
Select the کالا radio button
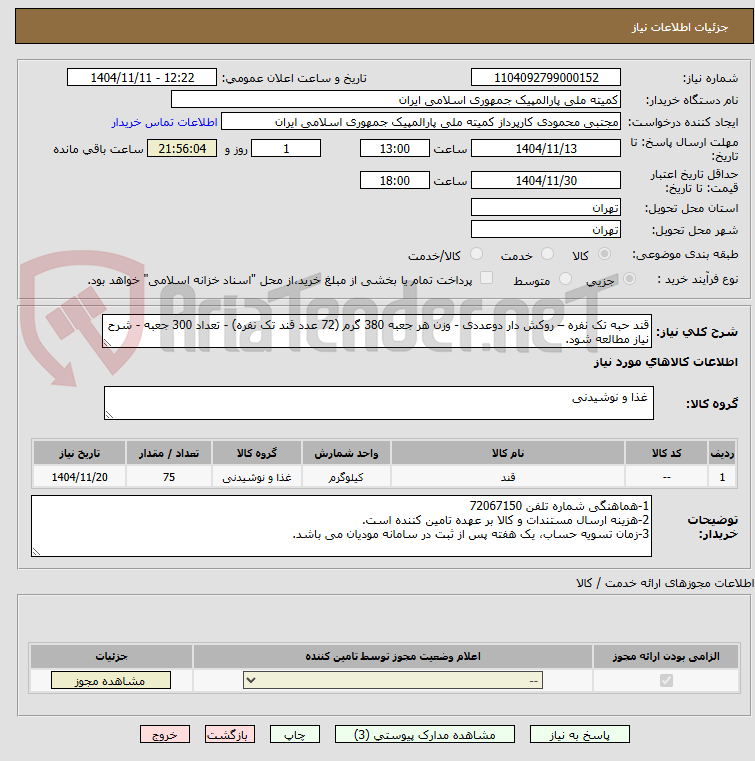604,254
